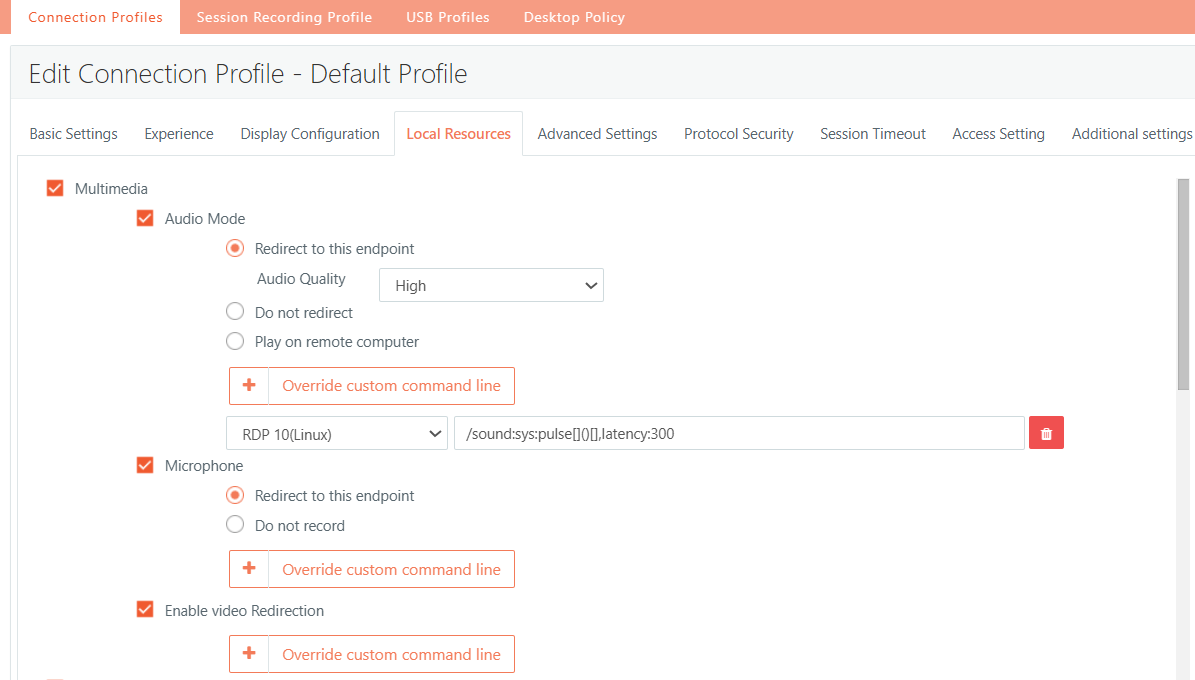Uncheck the Multimedia checkbox
The height and width of the screenshot is (680, 1195).
click(x=55, y=188)
